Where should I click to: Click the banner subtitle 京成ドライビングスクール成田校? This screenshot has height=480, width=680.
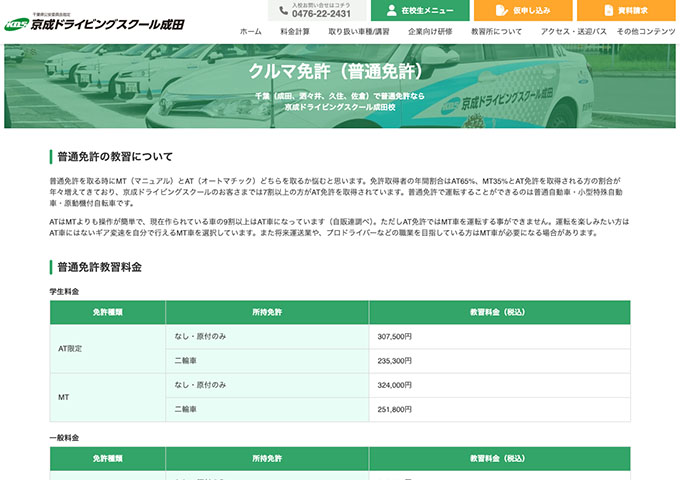click(340, 107)
